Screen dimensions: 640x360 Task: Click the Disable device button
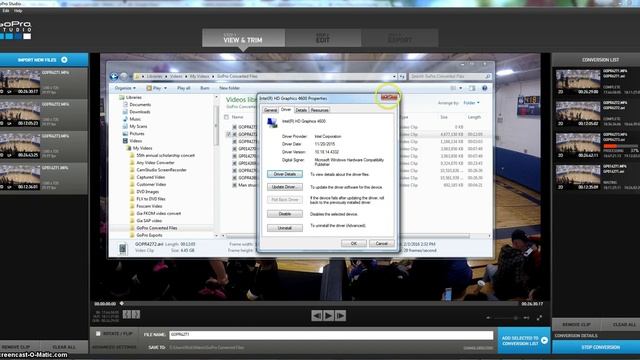(285, 214)
